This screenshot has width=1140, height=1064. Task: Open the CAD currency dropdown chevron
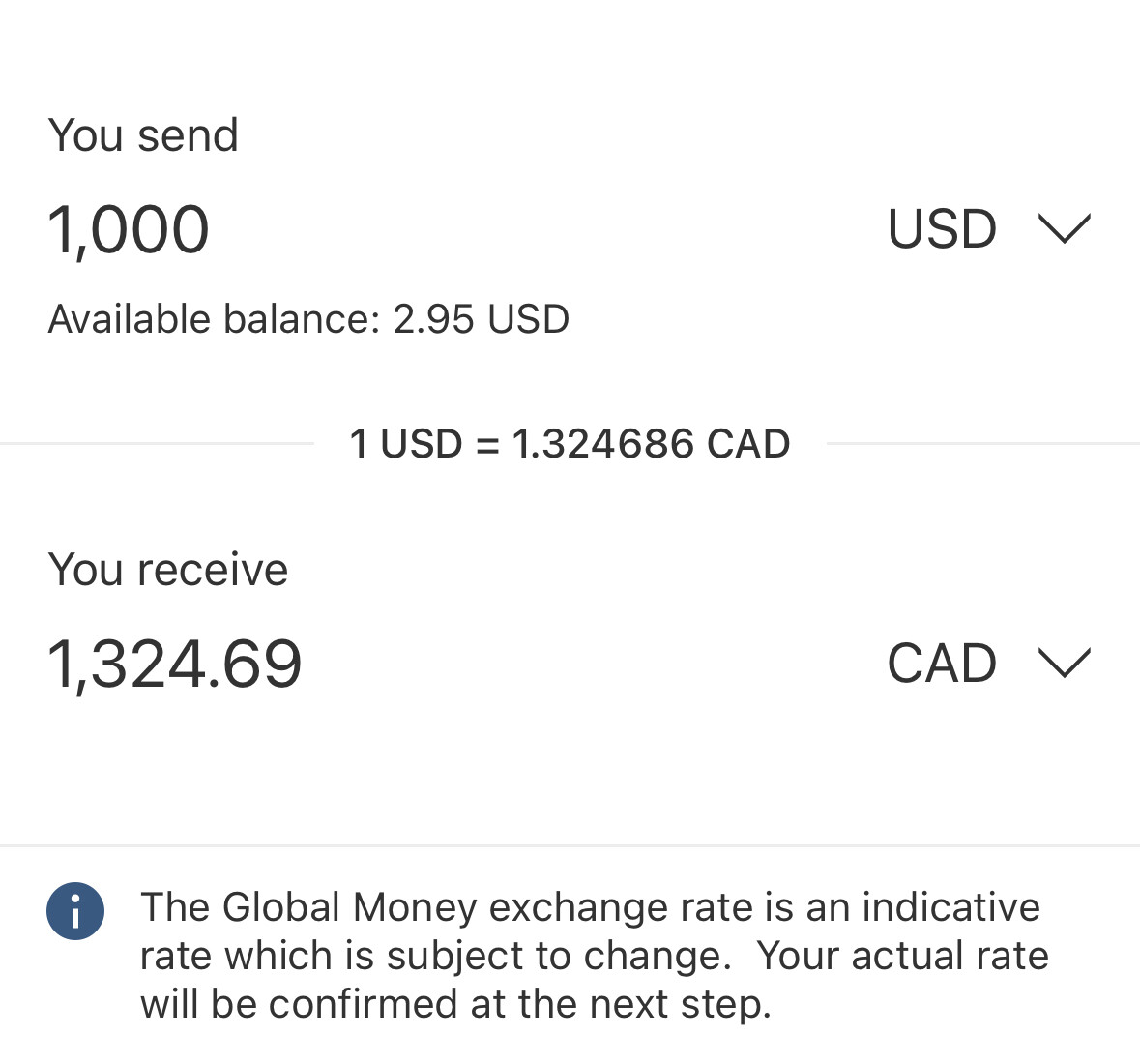click(1064, 664)
